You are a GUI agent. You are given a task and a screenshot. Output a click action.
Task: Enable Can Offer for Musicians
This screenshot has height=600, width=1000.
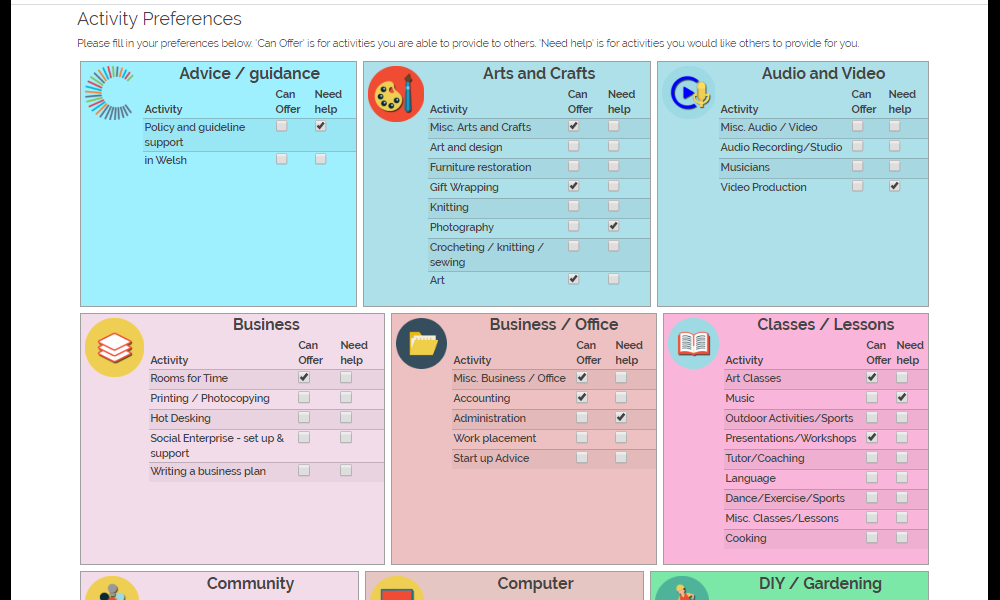click(858, 166)
